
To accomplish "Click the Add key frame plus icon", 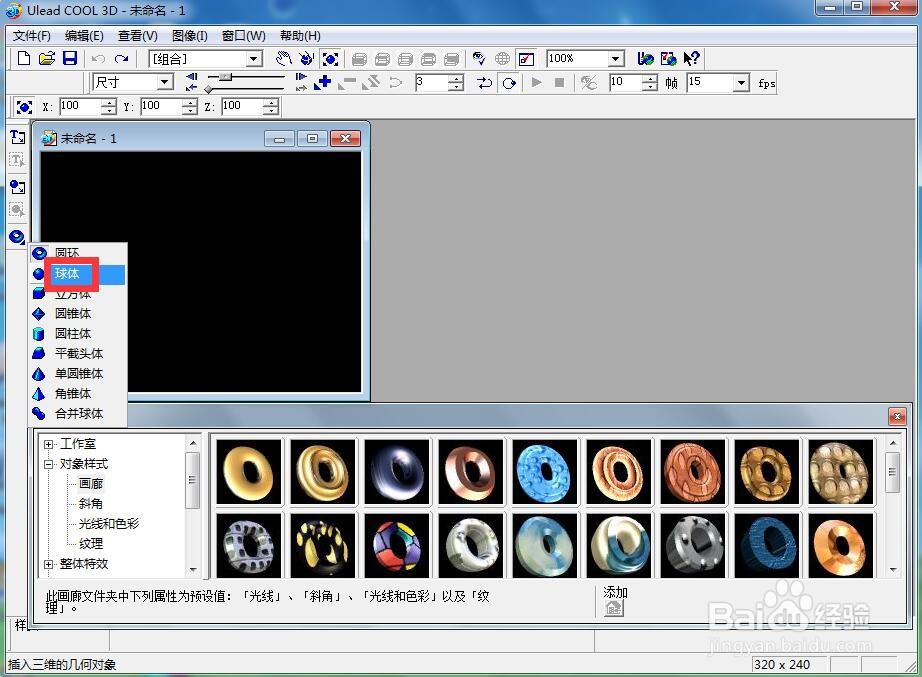I will point(323,83).
